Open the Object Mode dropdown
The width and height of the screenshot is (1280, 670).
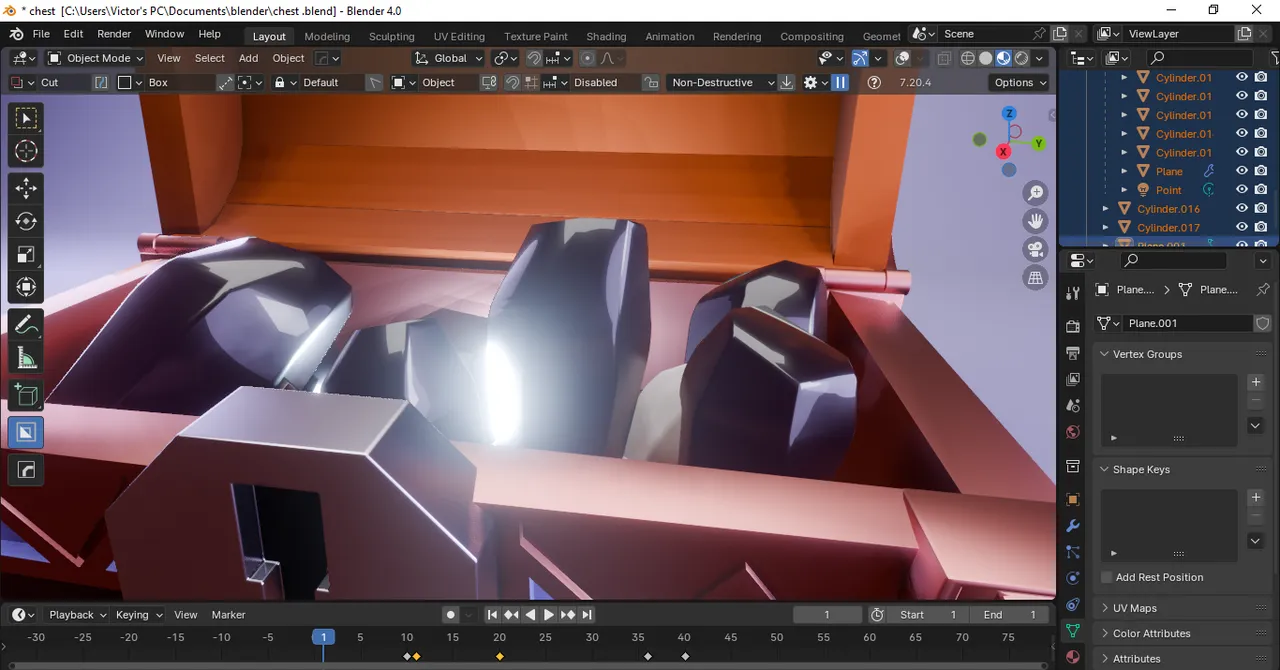click(96, 58)
